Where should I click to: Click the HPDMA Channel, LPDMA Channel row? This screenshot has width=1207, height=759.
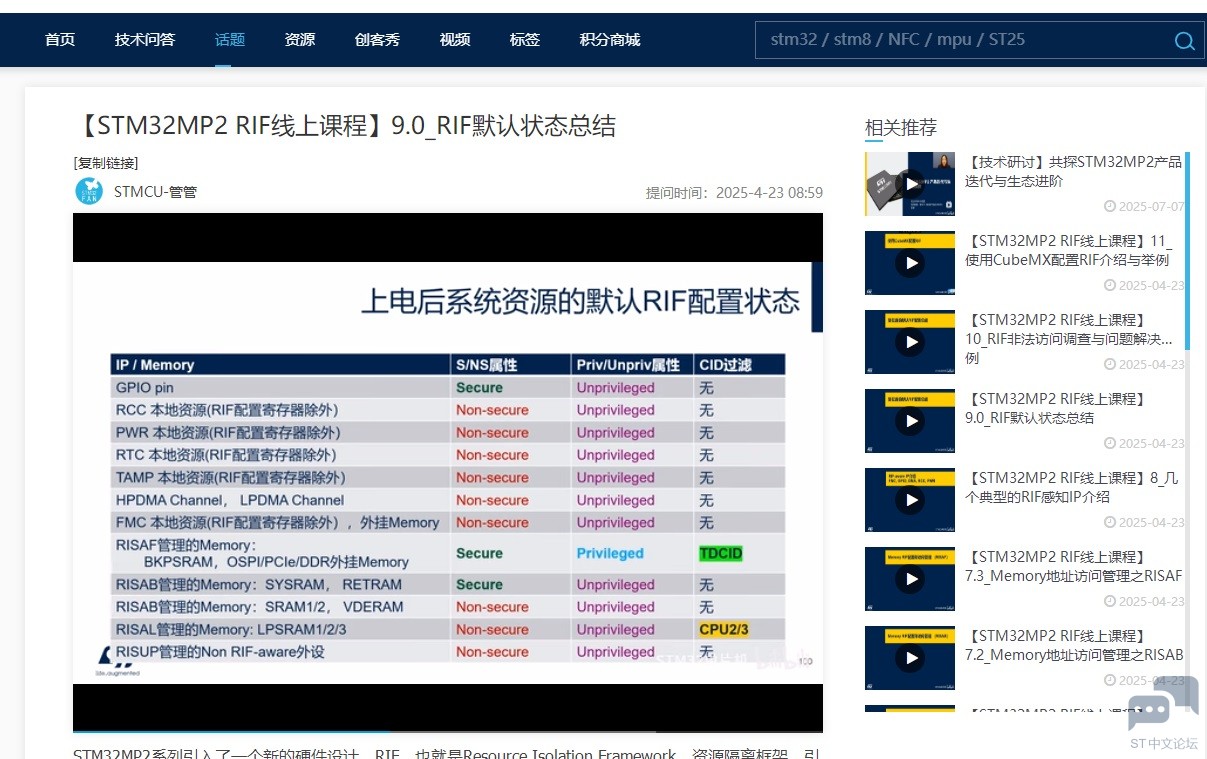230,500
